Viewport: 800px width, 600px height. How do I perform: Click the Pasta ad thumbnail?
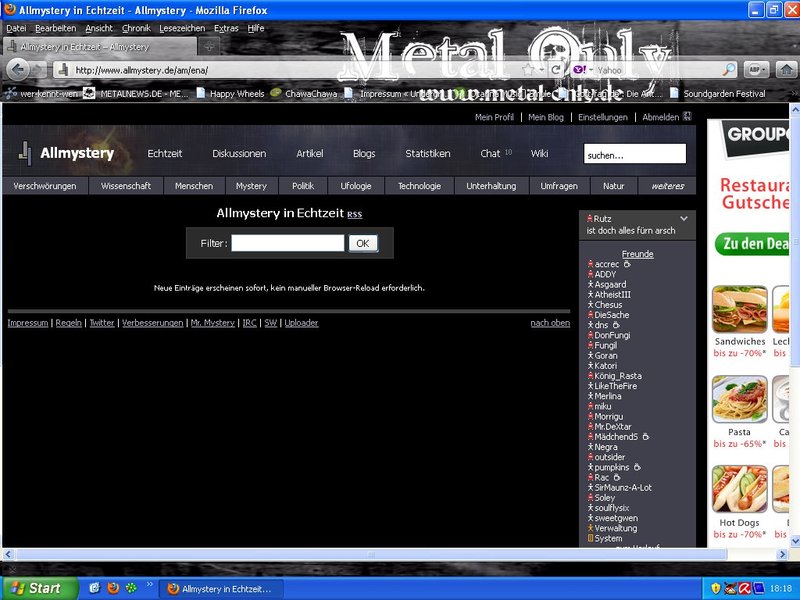(740, 399)
